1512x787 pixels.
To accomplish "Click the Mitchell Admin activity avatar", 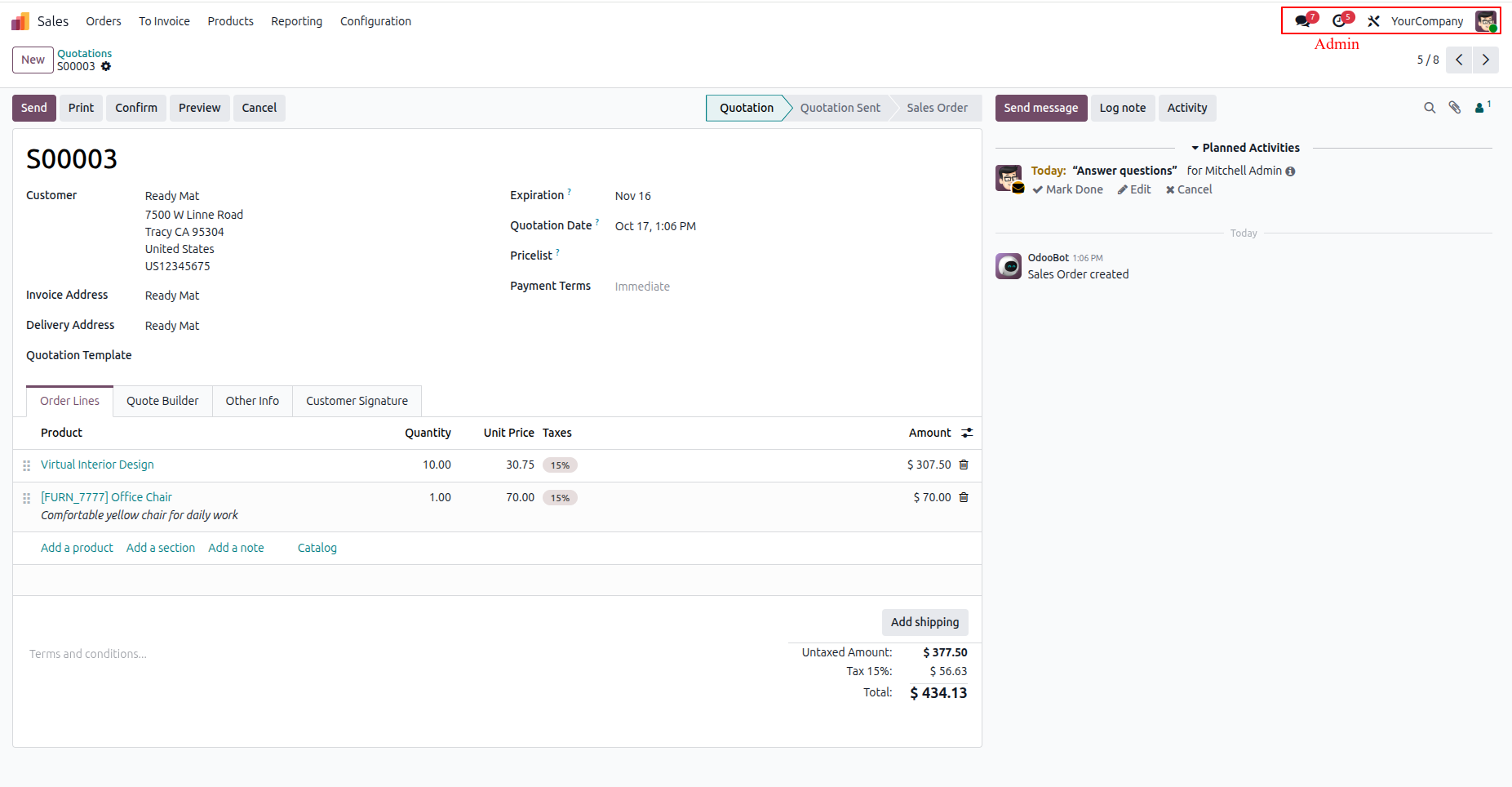I will 1009,178.
